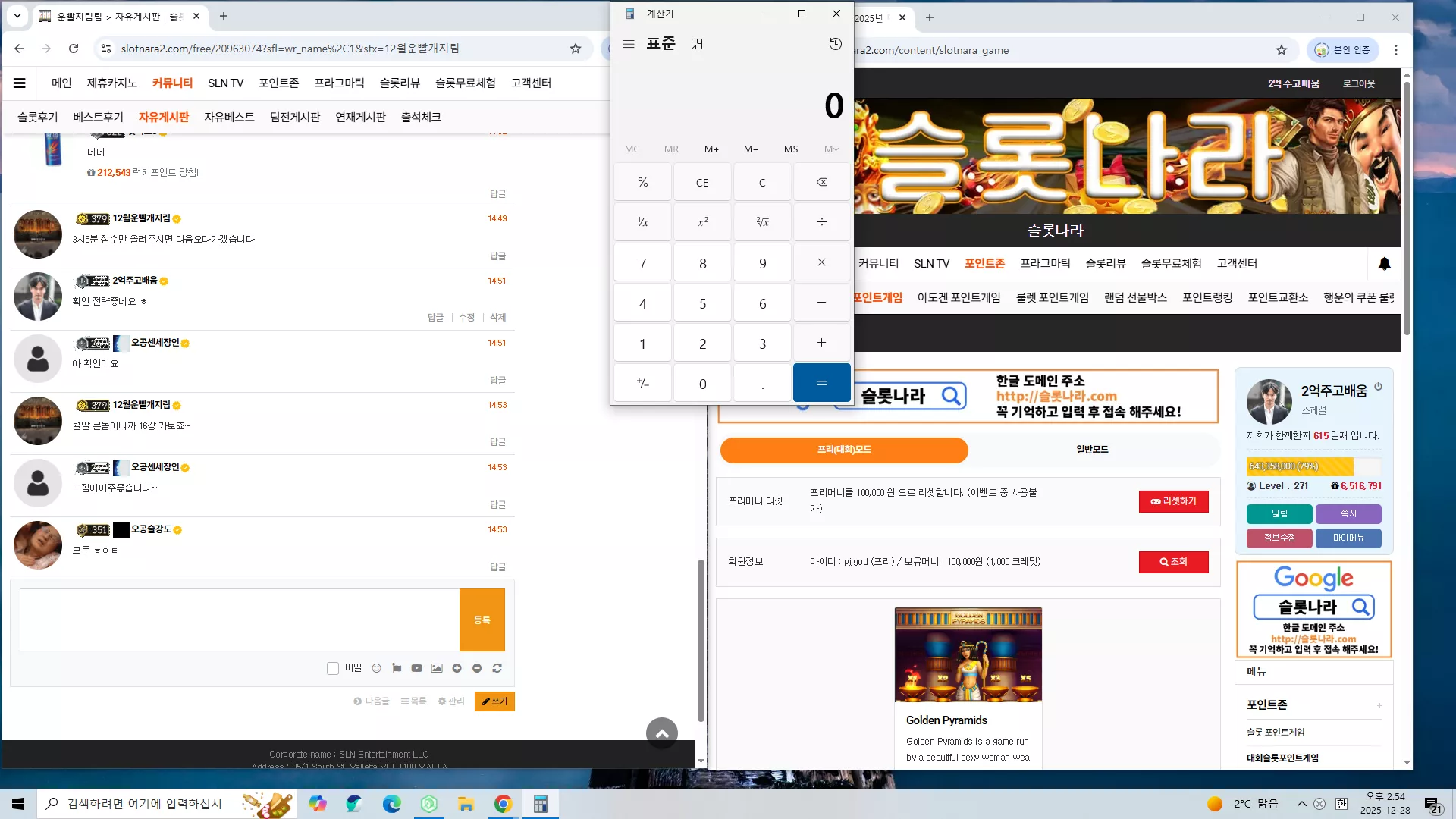The image size is (1456, 819).
Task: Select 프리(대회)모드 mode toggle
Action: click(844, 450)
